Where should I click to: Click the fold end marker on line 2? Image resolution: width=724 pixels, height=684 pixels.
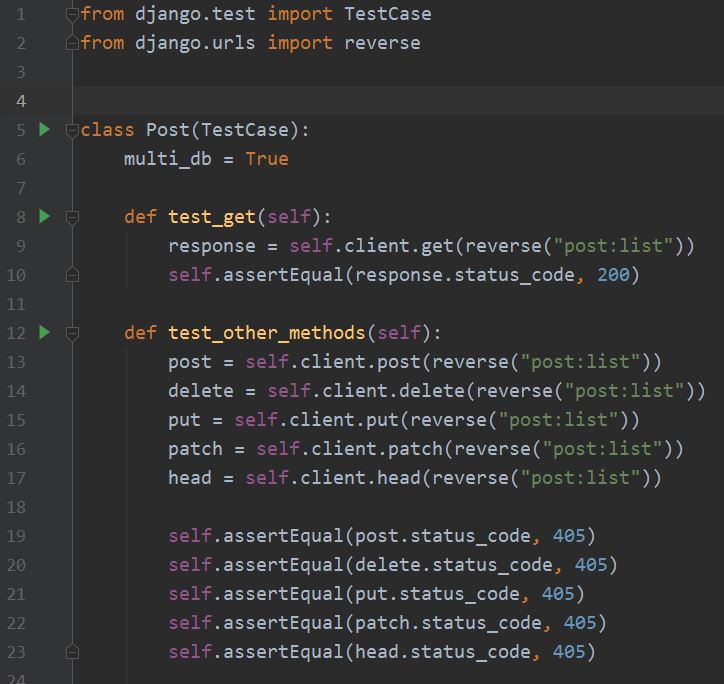click(71, 43)
